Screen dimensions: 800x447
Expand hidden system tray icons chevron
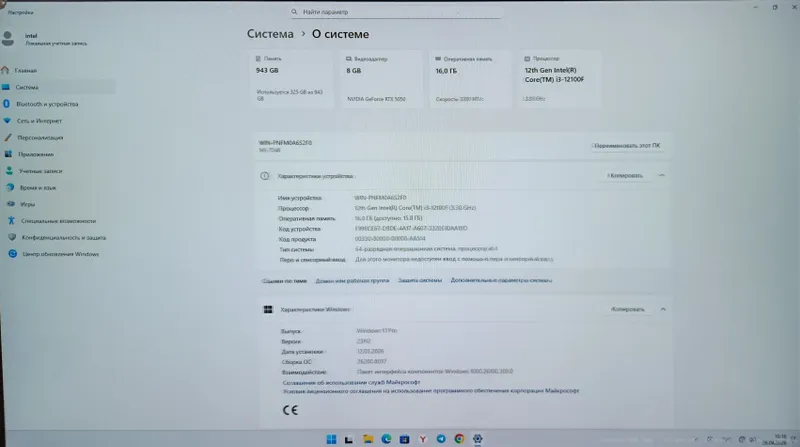click(696, 439)
